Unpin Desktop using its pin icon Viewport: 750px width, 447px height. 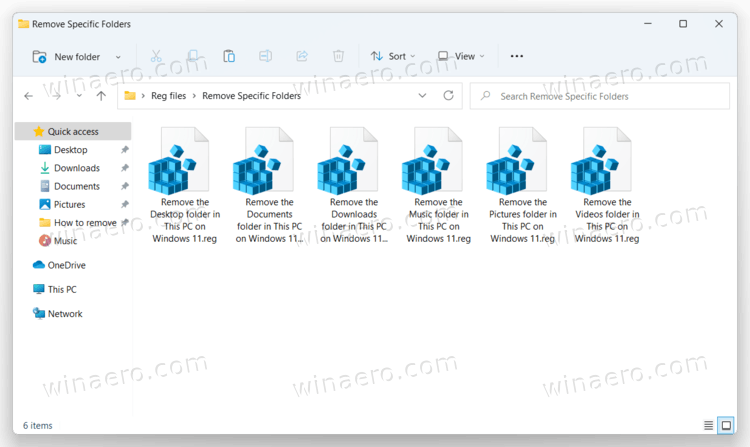coord(124,150)
